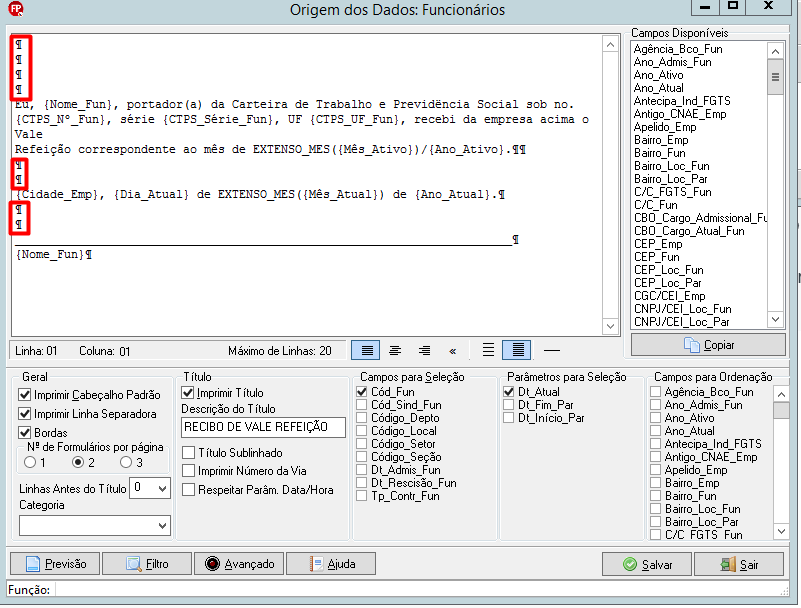Enable Título Sublinhado checkbox
801x608 pixels.
point(189,453)
